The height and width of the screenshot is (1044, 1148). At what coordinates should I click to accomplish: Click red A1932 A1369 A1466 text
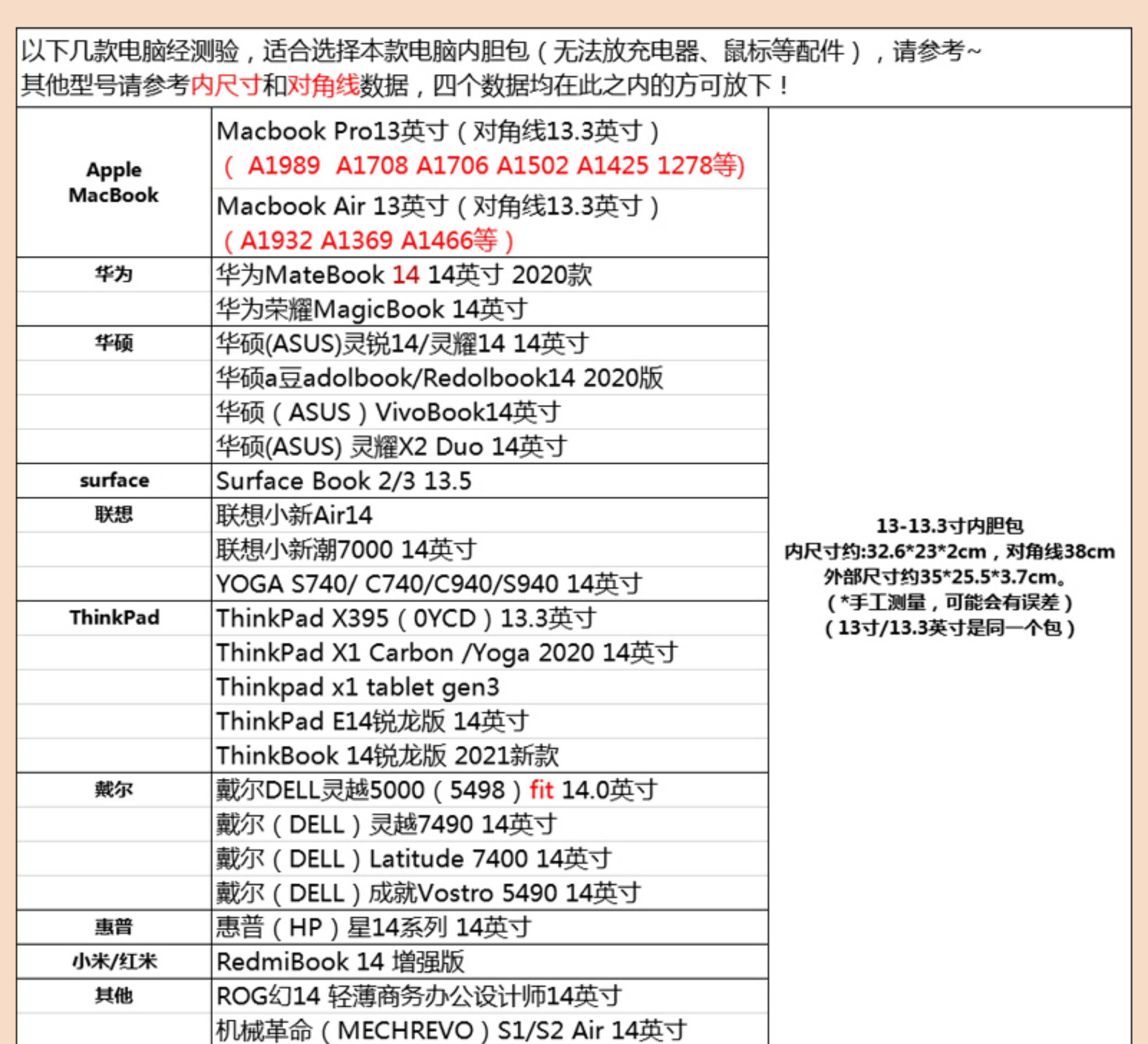tap(368, 241)
